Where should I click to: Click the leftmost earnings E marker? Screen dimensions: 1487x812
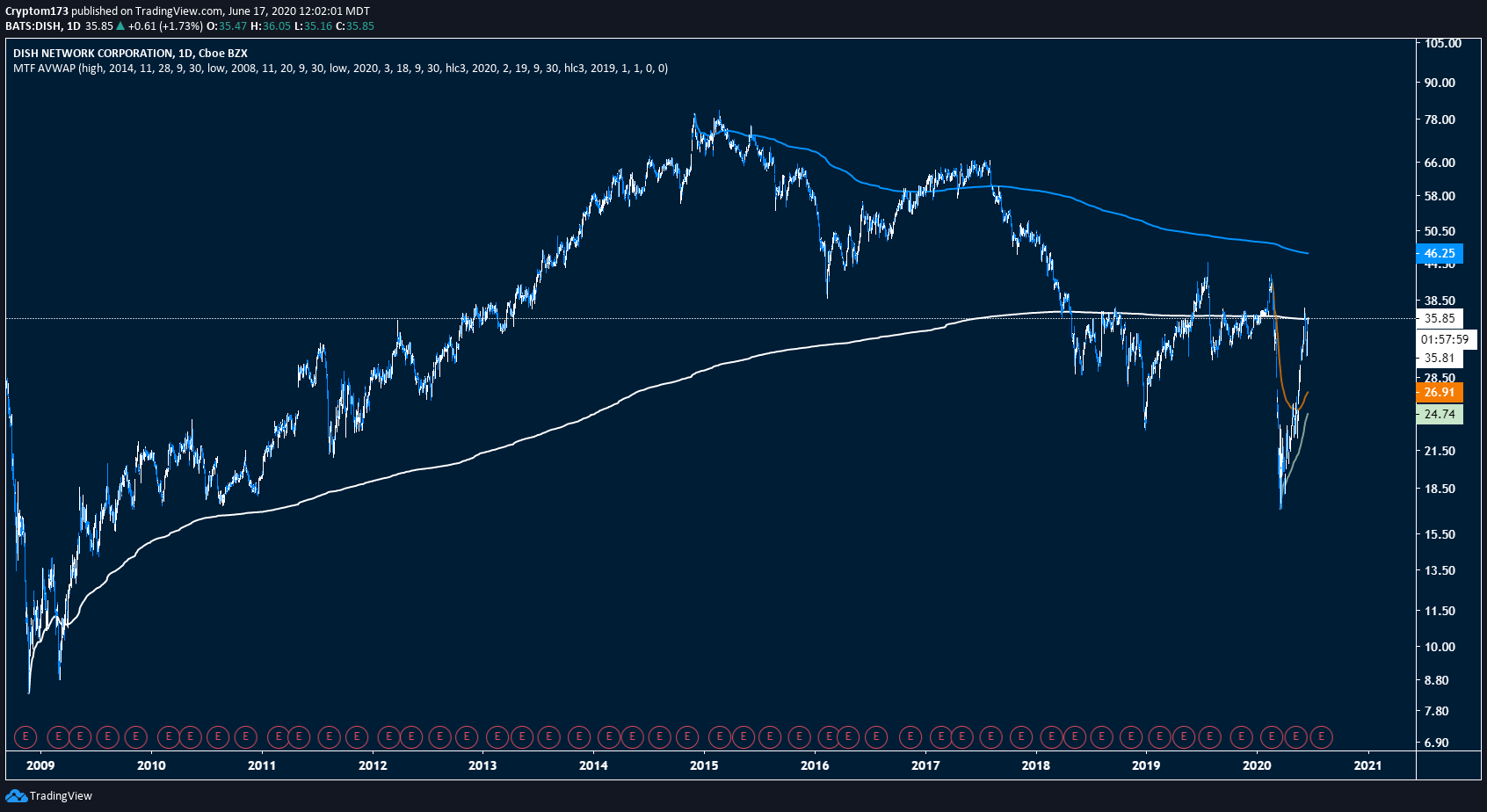point(26,736)
